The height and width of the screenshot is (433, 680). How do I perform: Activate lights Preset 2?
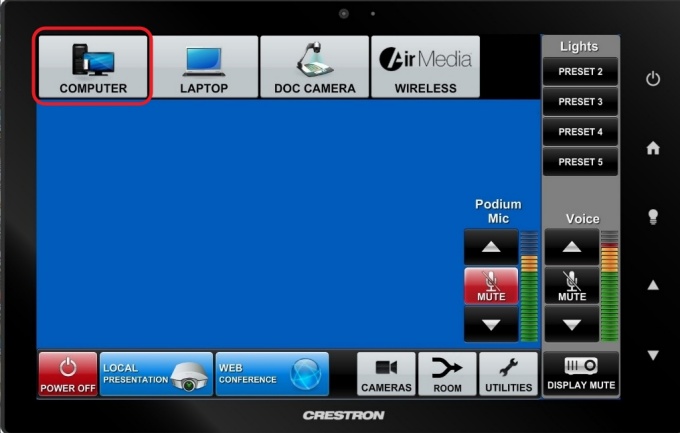point(580,72)
